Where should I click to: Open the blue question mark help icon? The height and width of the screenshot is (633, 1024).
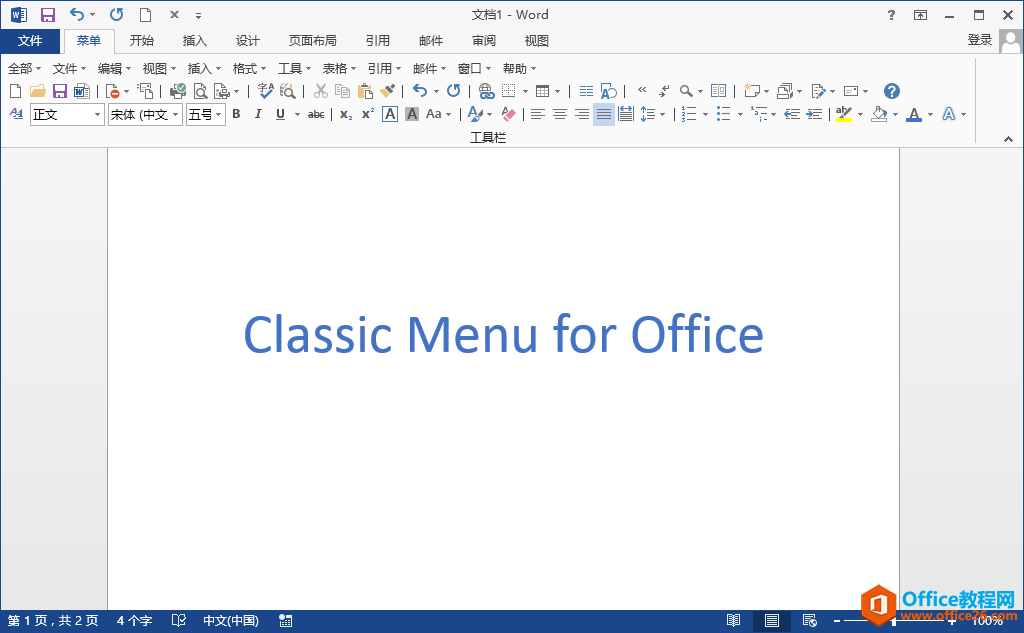(891, 91)
